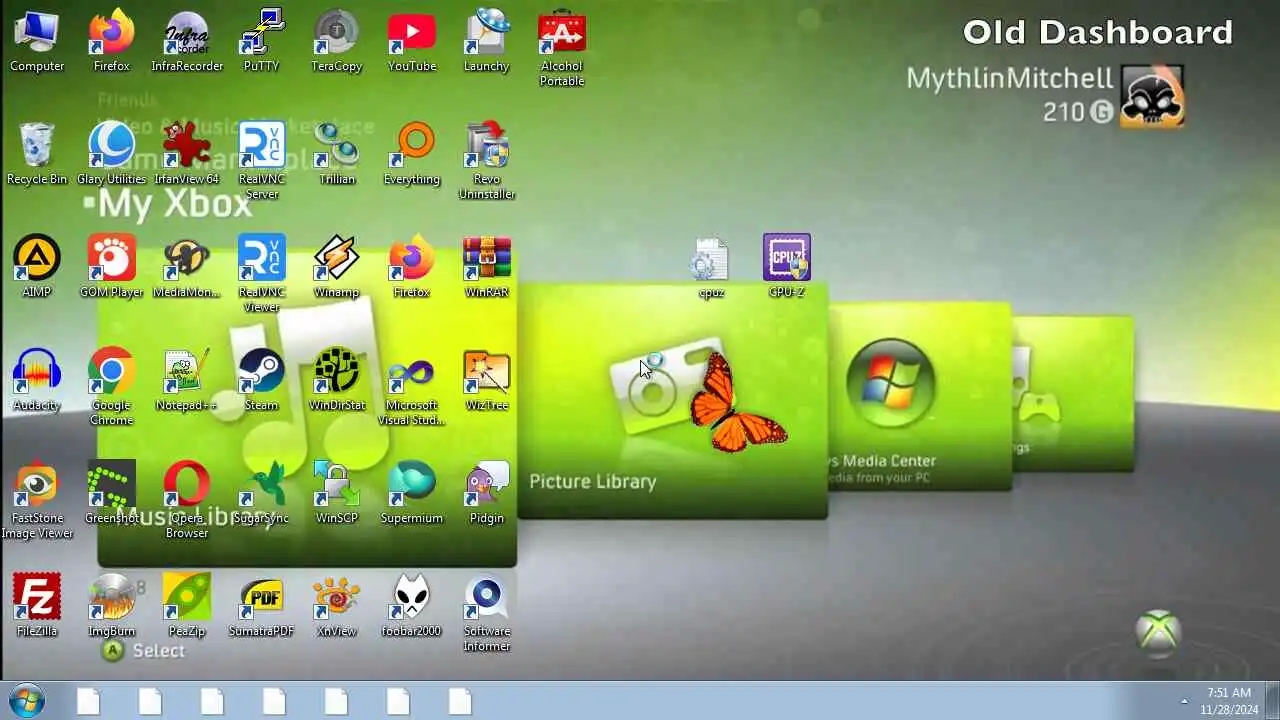Click the Alcohol Portable icon
The width and height of the screenshot is (1280, 720).
click(x=562, y=49)
